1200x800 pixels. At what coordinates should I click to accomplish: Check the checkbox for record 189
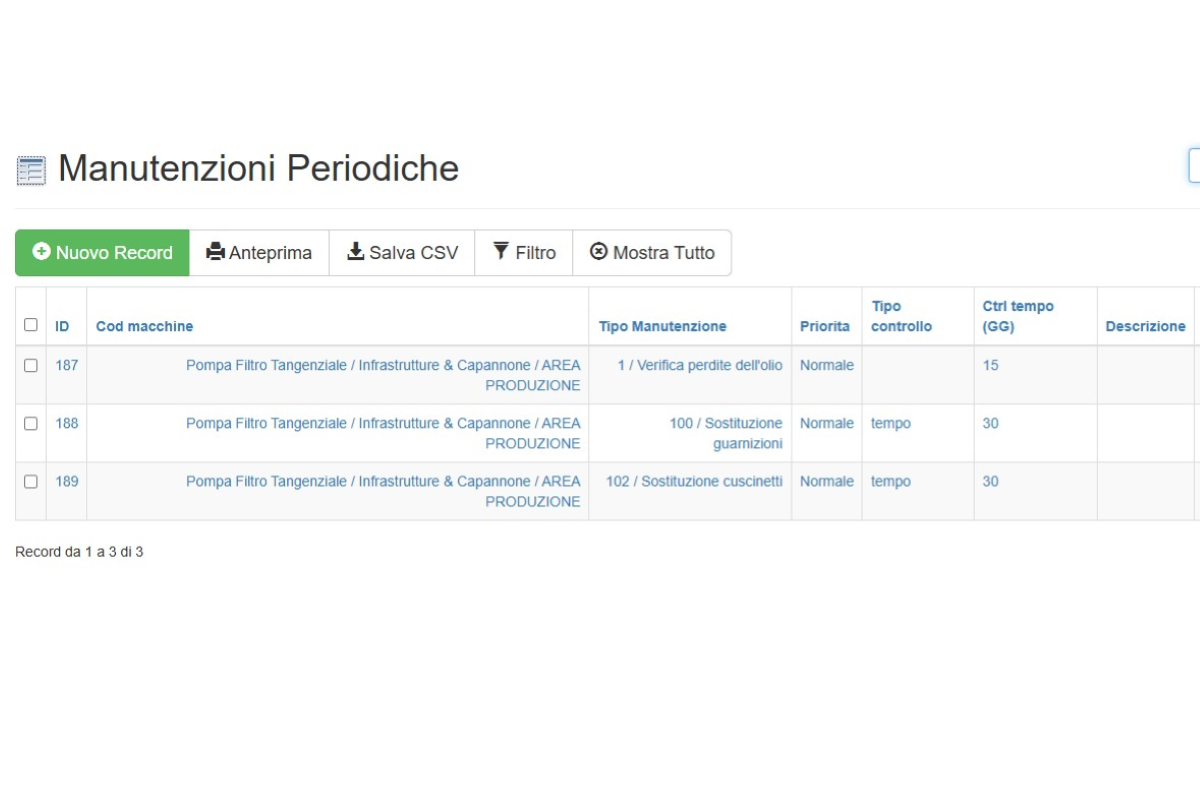tap(31, 481)
